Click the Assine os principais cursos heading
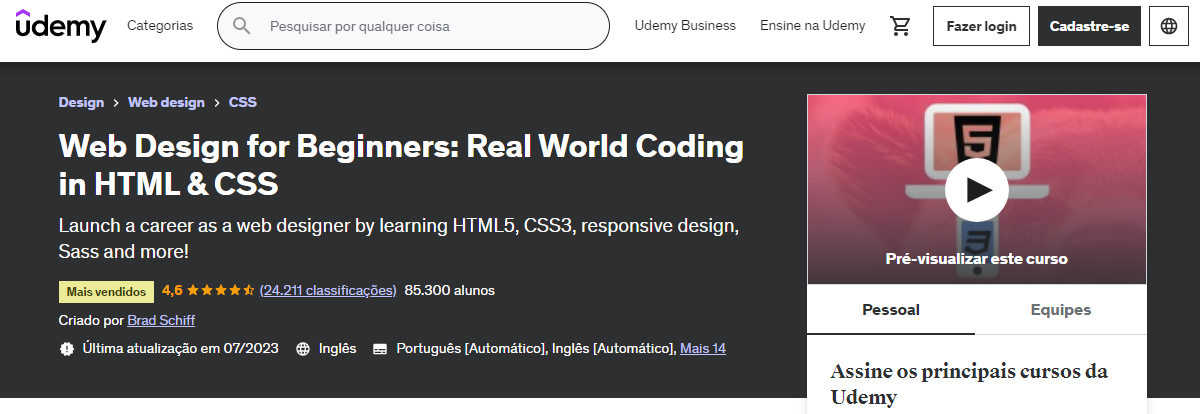This screenshot has height=414, width=1200. coord(969,384)
